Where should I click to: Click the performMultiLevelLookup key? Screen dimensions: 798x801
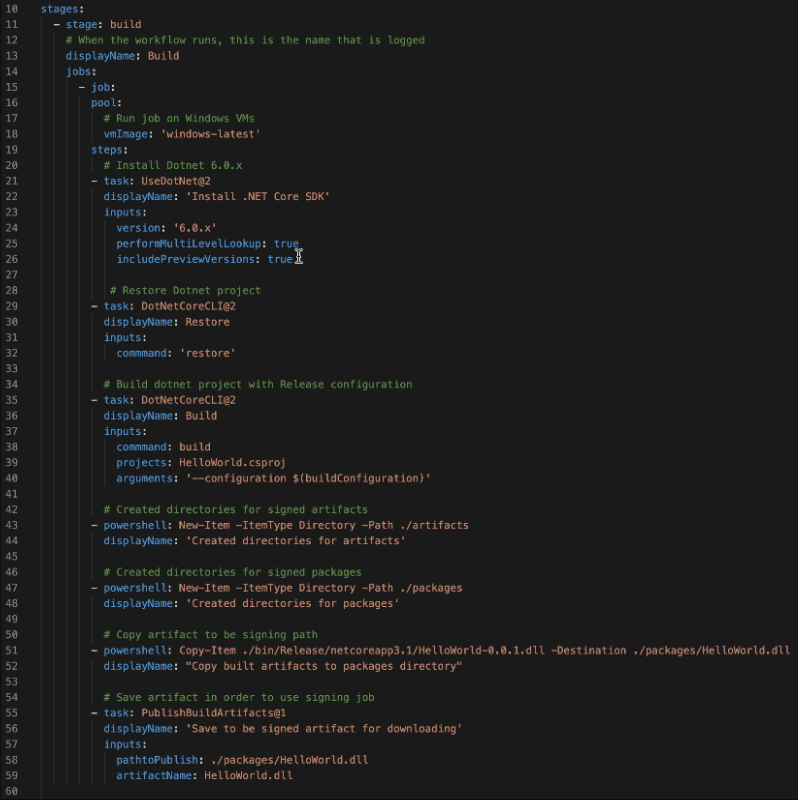(191, 244)
